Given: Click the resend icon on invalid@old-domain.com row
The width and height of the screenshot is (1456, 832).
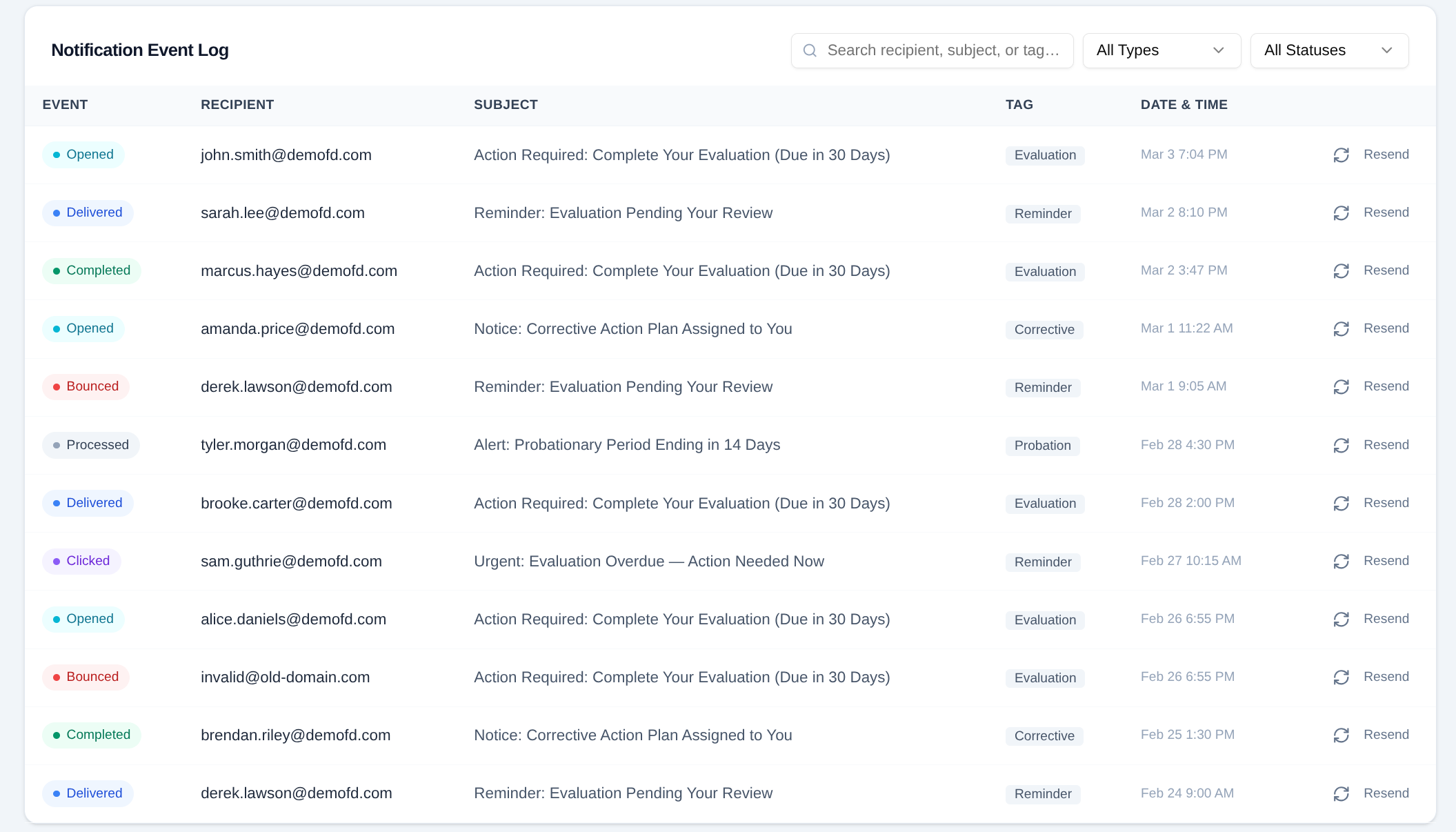Looking at the screenshot, I should 1341,677.
